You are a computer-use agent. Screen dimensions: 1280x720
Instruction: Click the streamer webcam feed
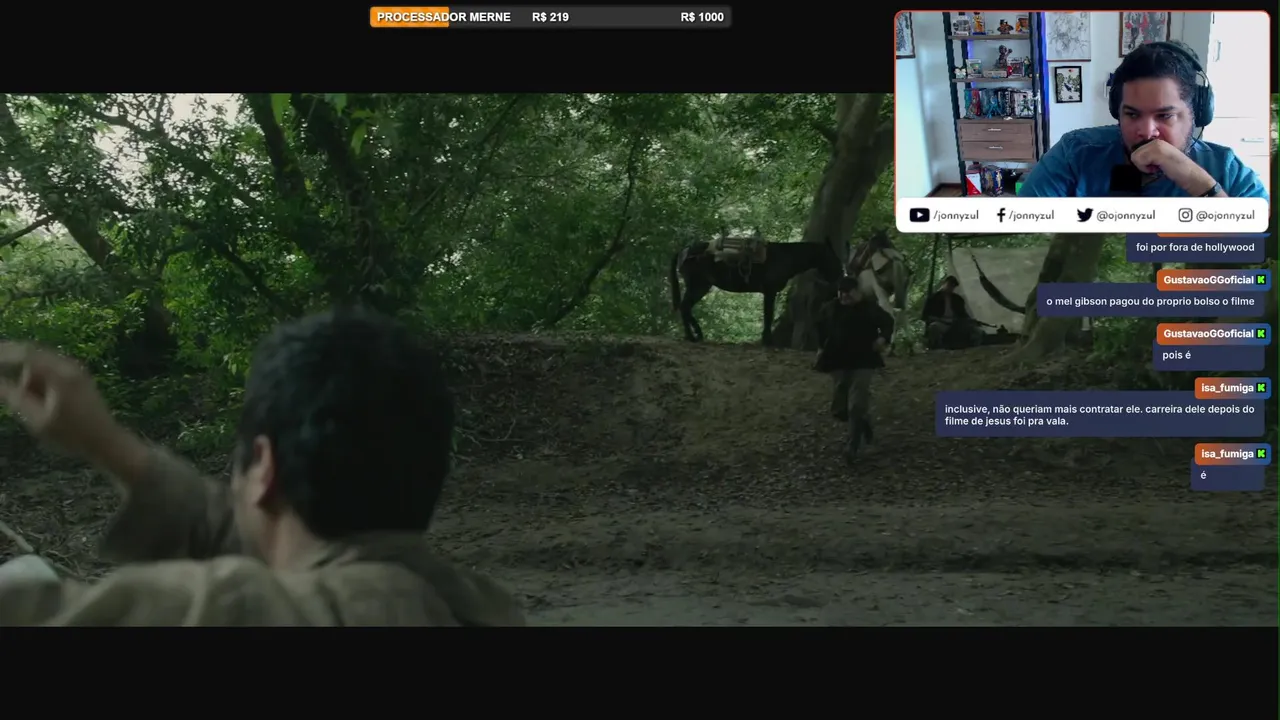coord(1082,105)
